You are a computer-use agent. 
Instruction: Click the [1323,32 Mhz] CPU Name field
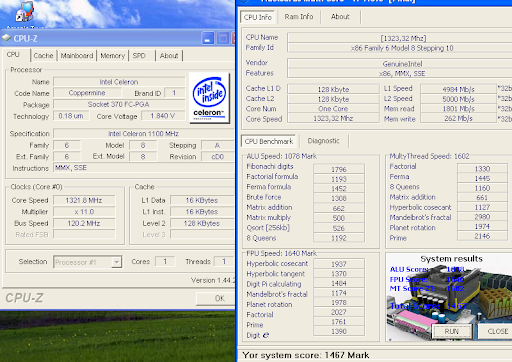coord(400,38)
